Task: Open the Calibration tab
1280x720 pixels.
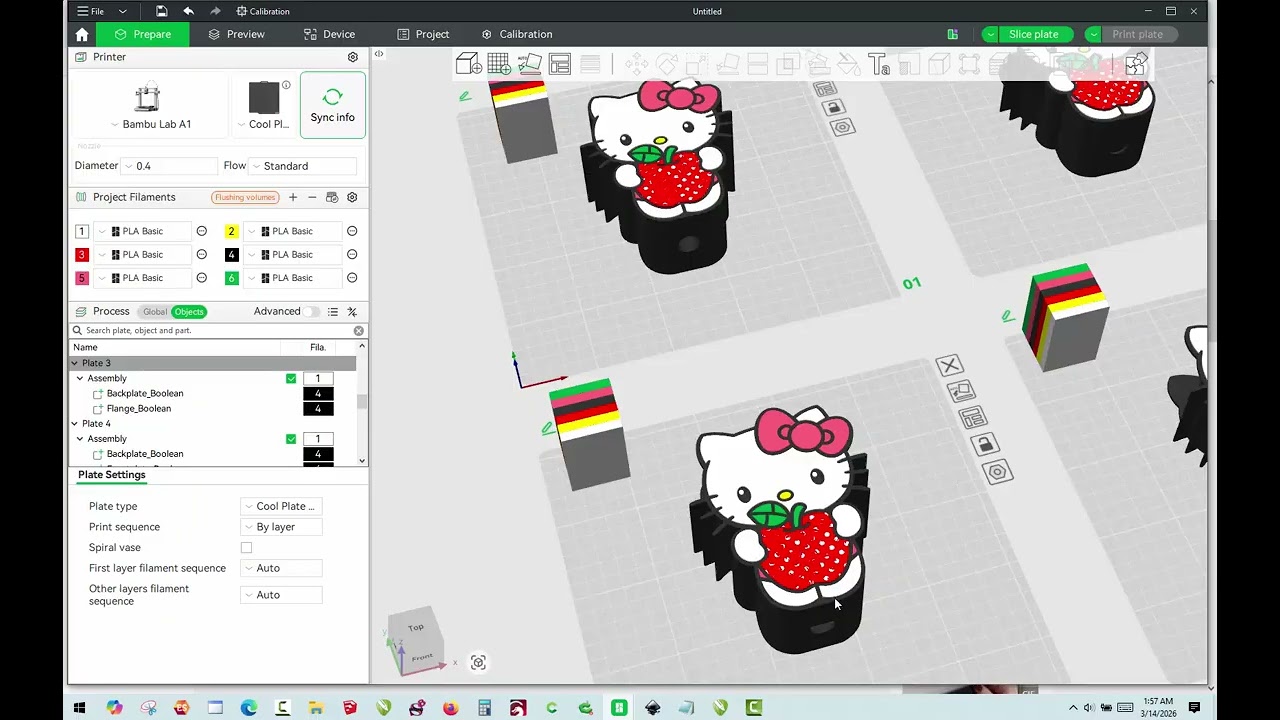Action: pos(516,34)
